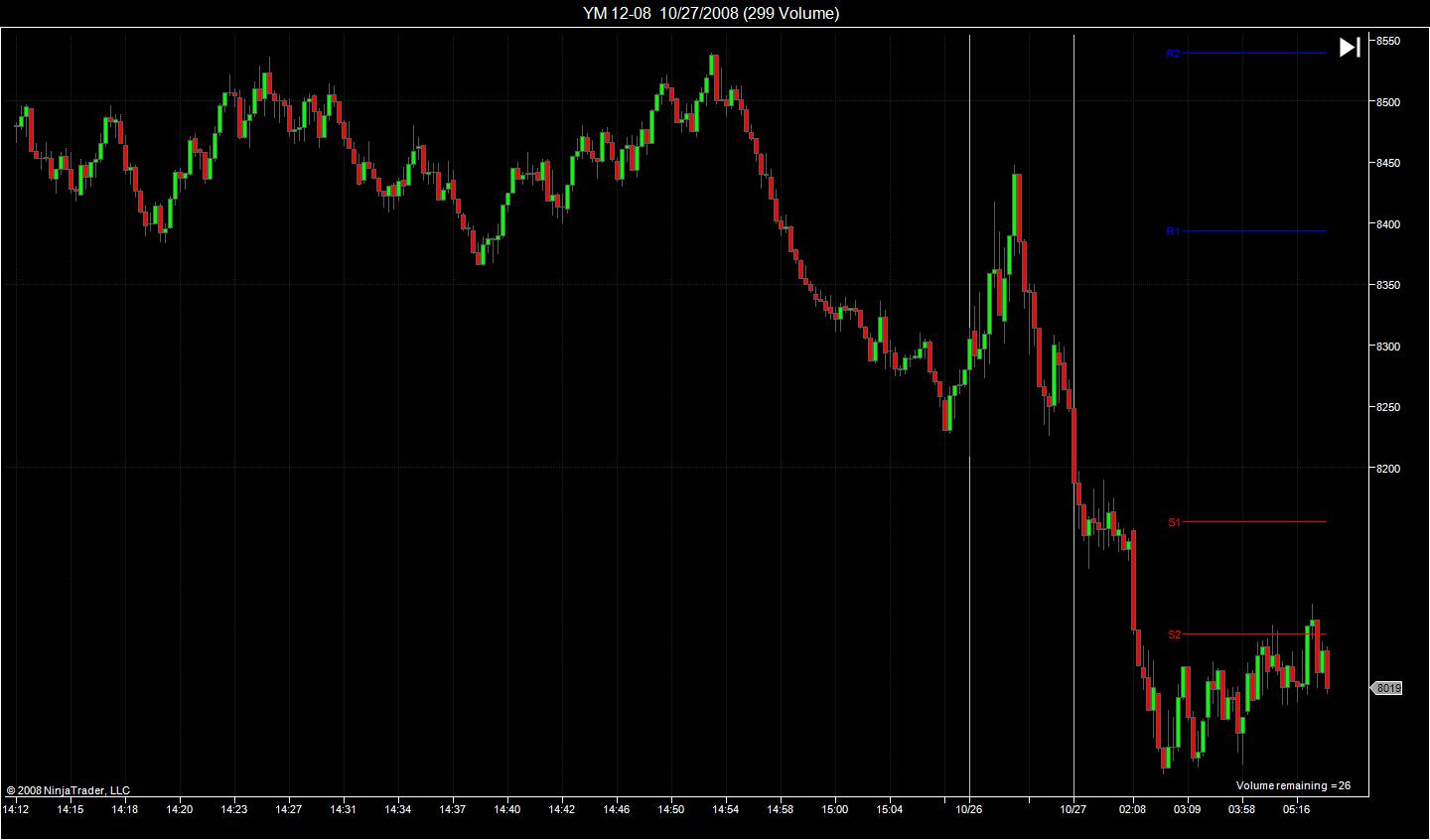Viewport: 1430px width, 840px height.
Task: Click the 14:12 time axis label
Action: 16,809
